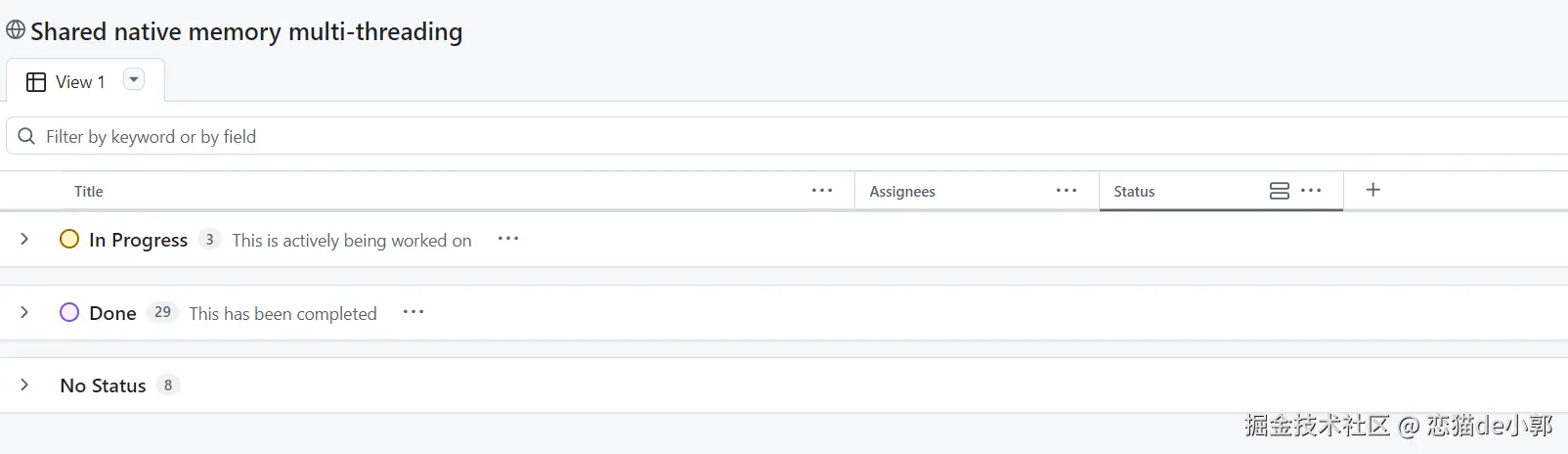Click the search magnifier icon in filter bar
Viewport: 1568px width, 454px height.
coord(27,136)
